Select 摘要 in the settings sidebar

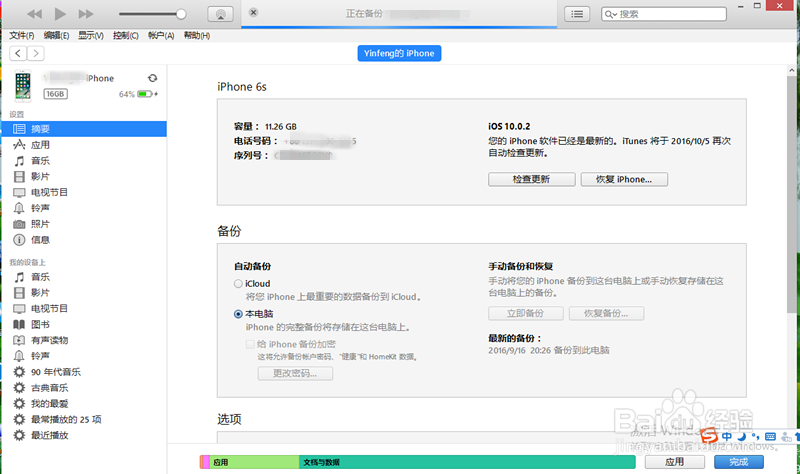pyautogui.click(x=84, y=129)
